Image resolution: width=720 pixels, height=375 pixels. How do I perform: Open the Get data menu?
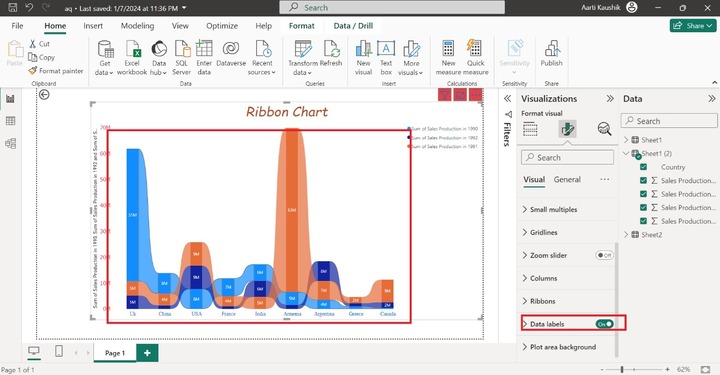click(104, 58)
